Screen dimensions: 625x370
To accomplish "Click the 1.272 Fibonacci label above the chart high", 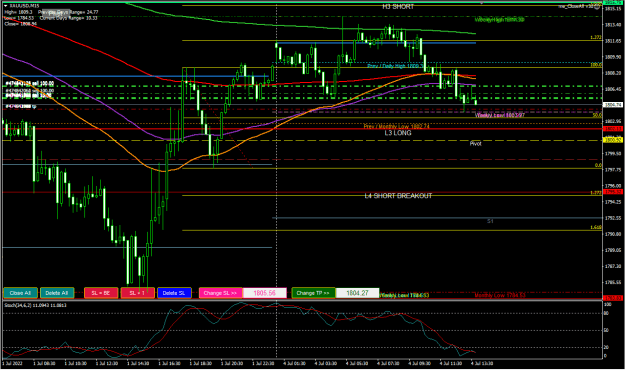I will tap(596, 37).
